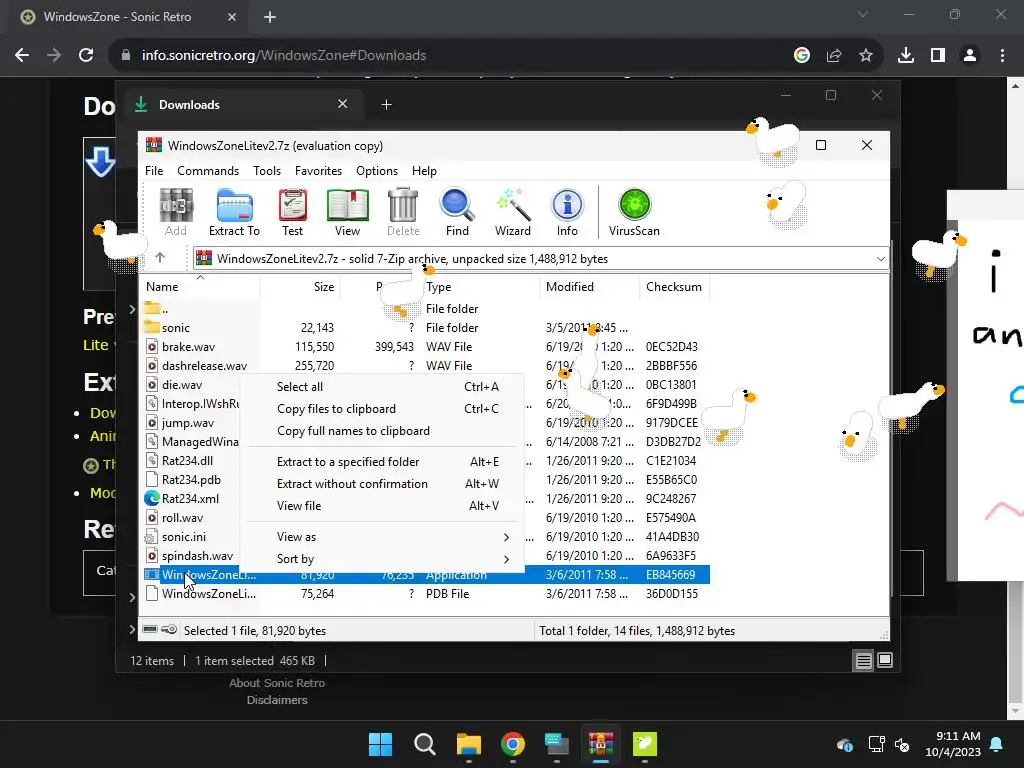1024x768 pixels.
Task: Open the Help menu in WinRAR
Action: (x=424, y=170)
